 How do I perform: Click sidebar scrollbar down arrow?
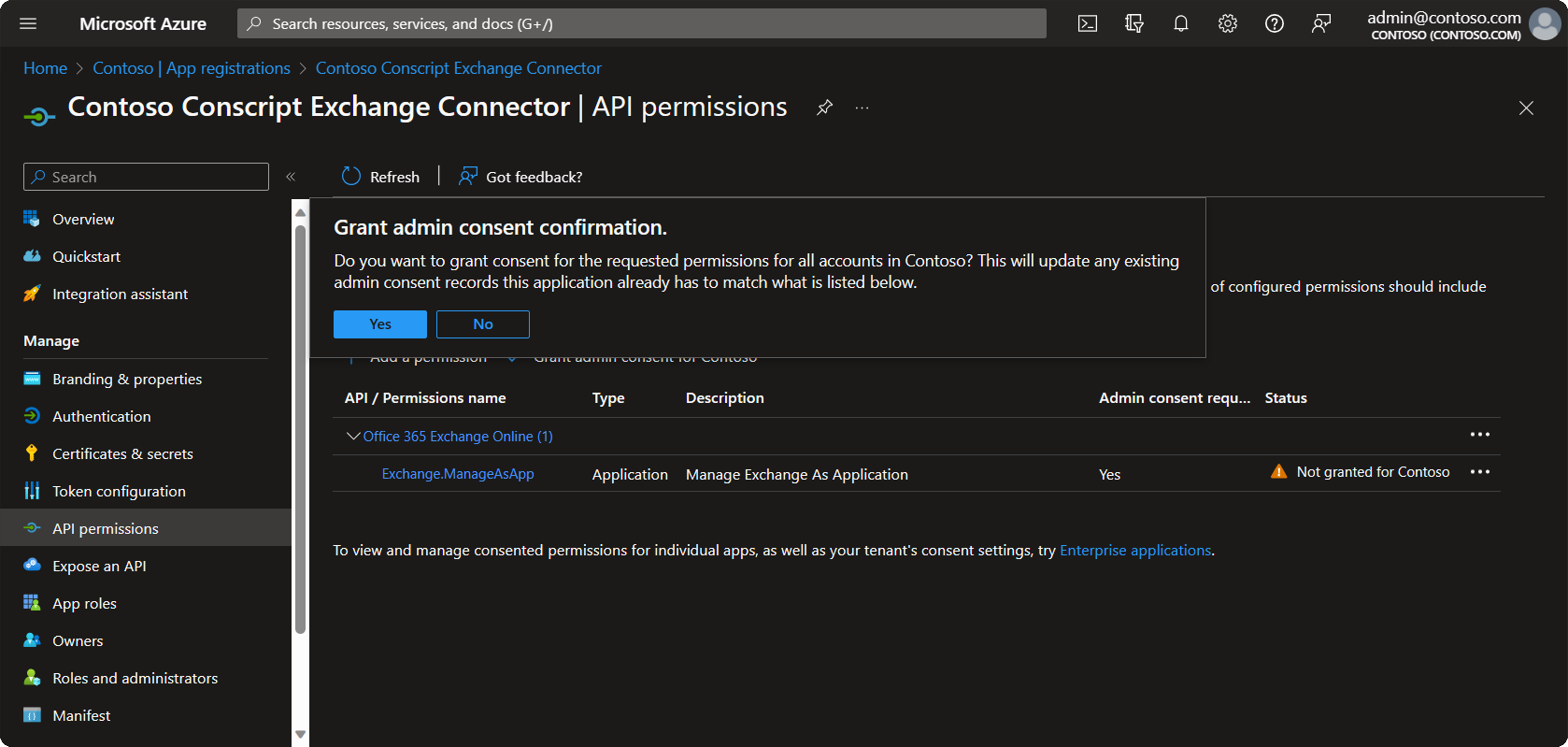tap(300, 735)
